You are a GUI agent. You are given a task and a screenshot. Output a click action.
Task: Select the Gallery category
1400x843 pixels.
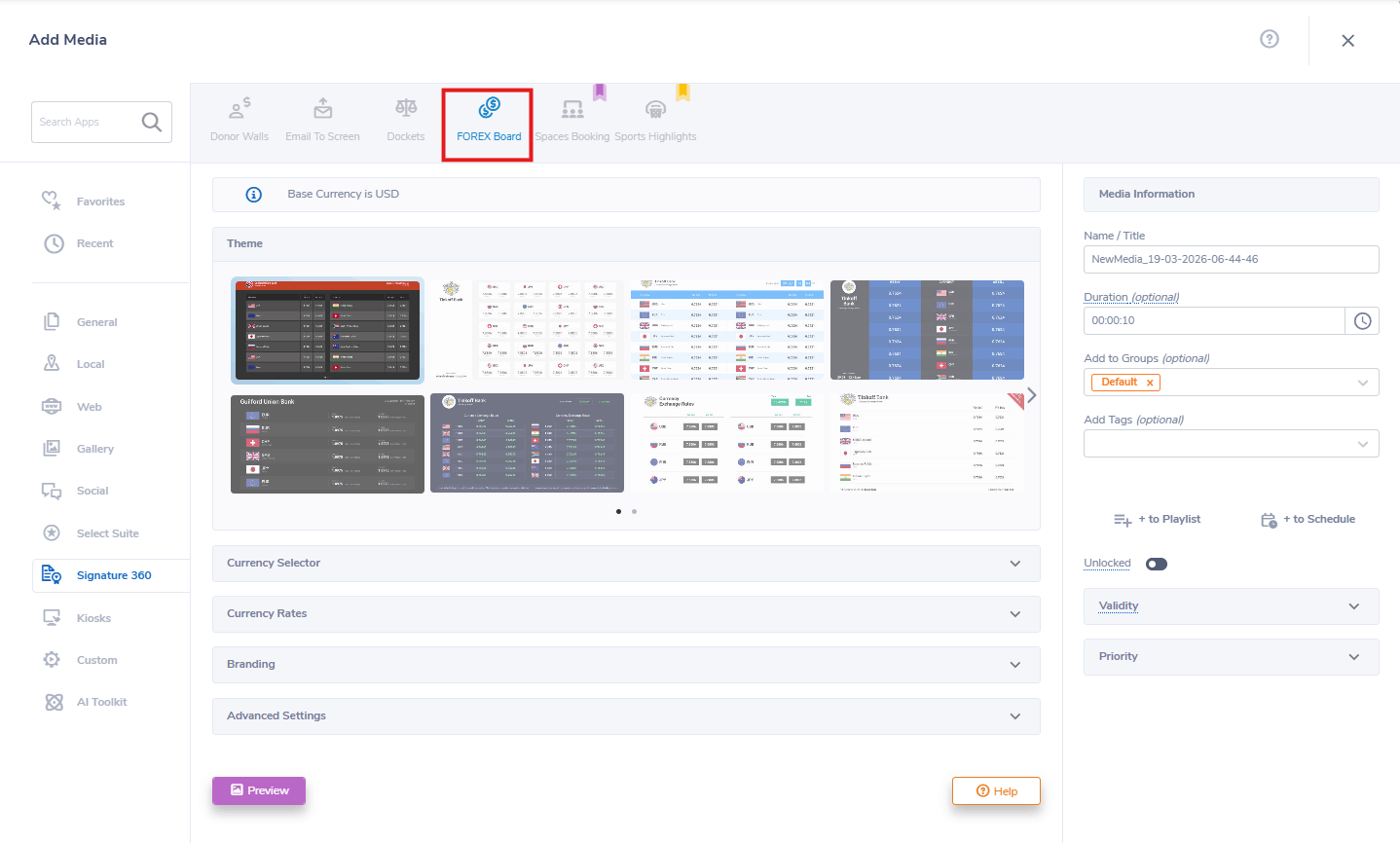[x=79, y=449]
